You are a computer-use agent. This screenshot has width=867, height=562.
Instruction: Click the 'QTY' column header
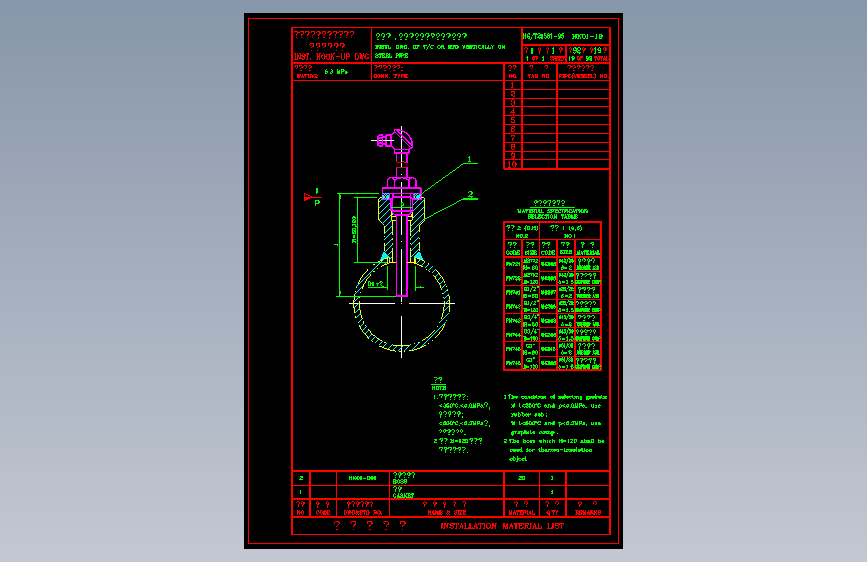click(x=552, y=512)
